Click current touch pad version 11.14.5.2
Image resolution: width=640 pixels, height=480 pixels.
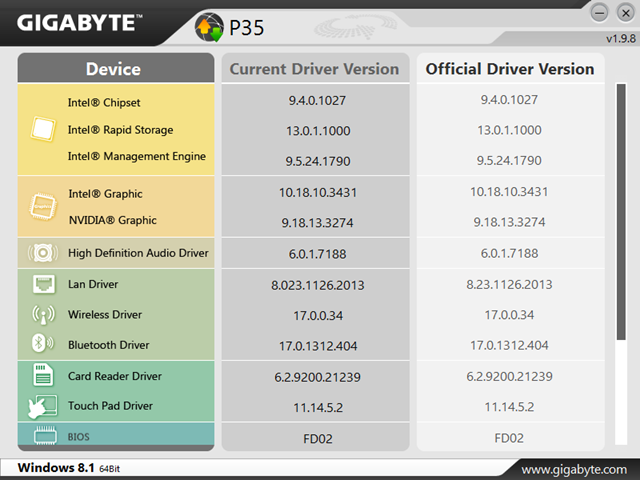(x=318, y=407)
